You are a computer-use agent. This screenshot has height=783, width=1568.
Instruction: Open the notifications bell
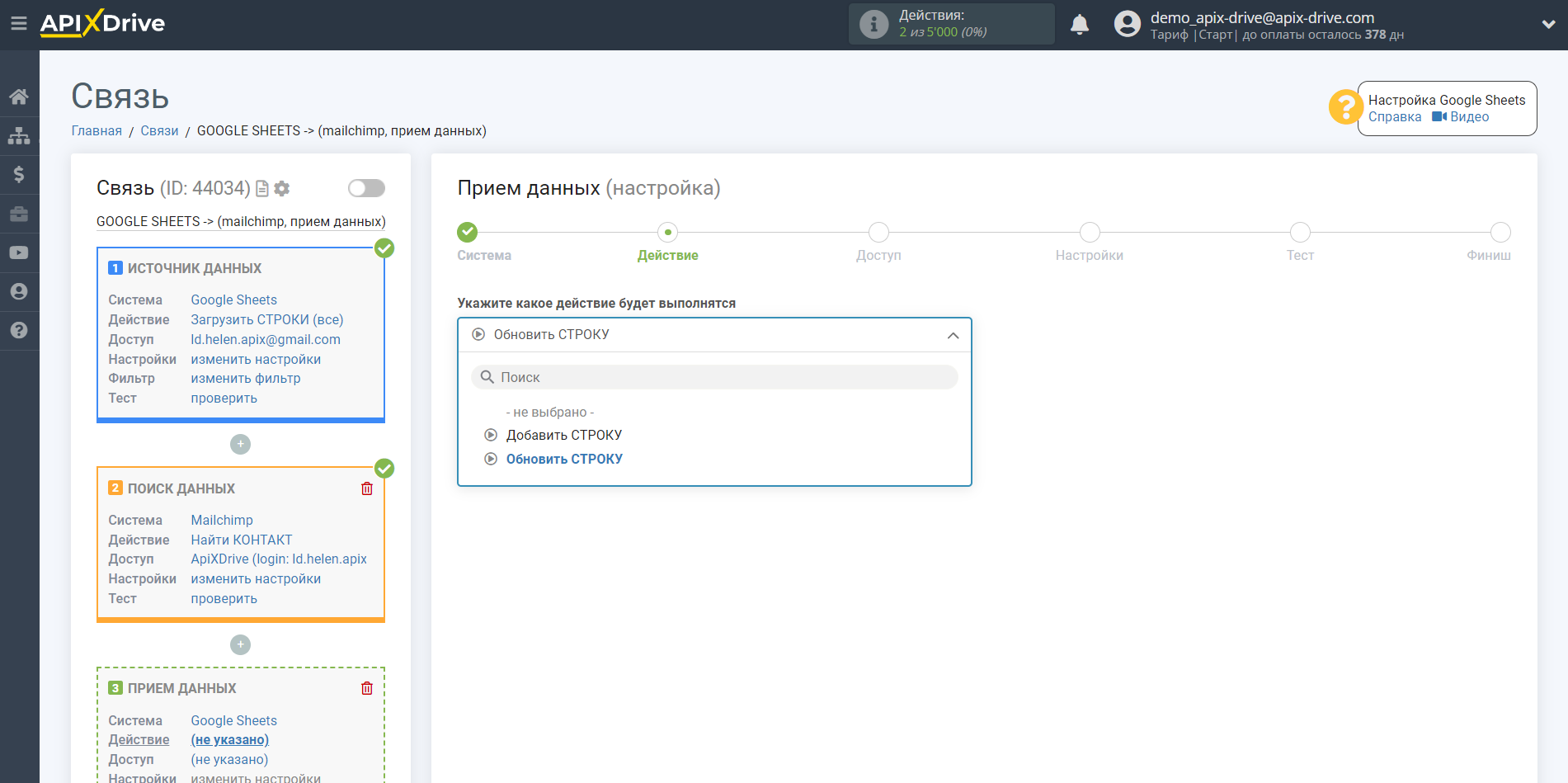pyautogui.click(x=1080, y=25)
